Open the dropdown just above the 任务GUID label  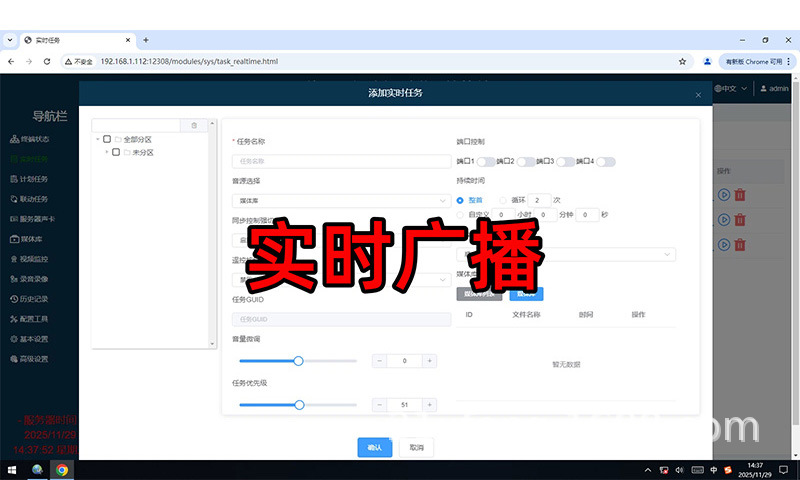[x=341, y=280]
